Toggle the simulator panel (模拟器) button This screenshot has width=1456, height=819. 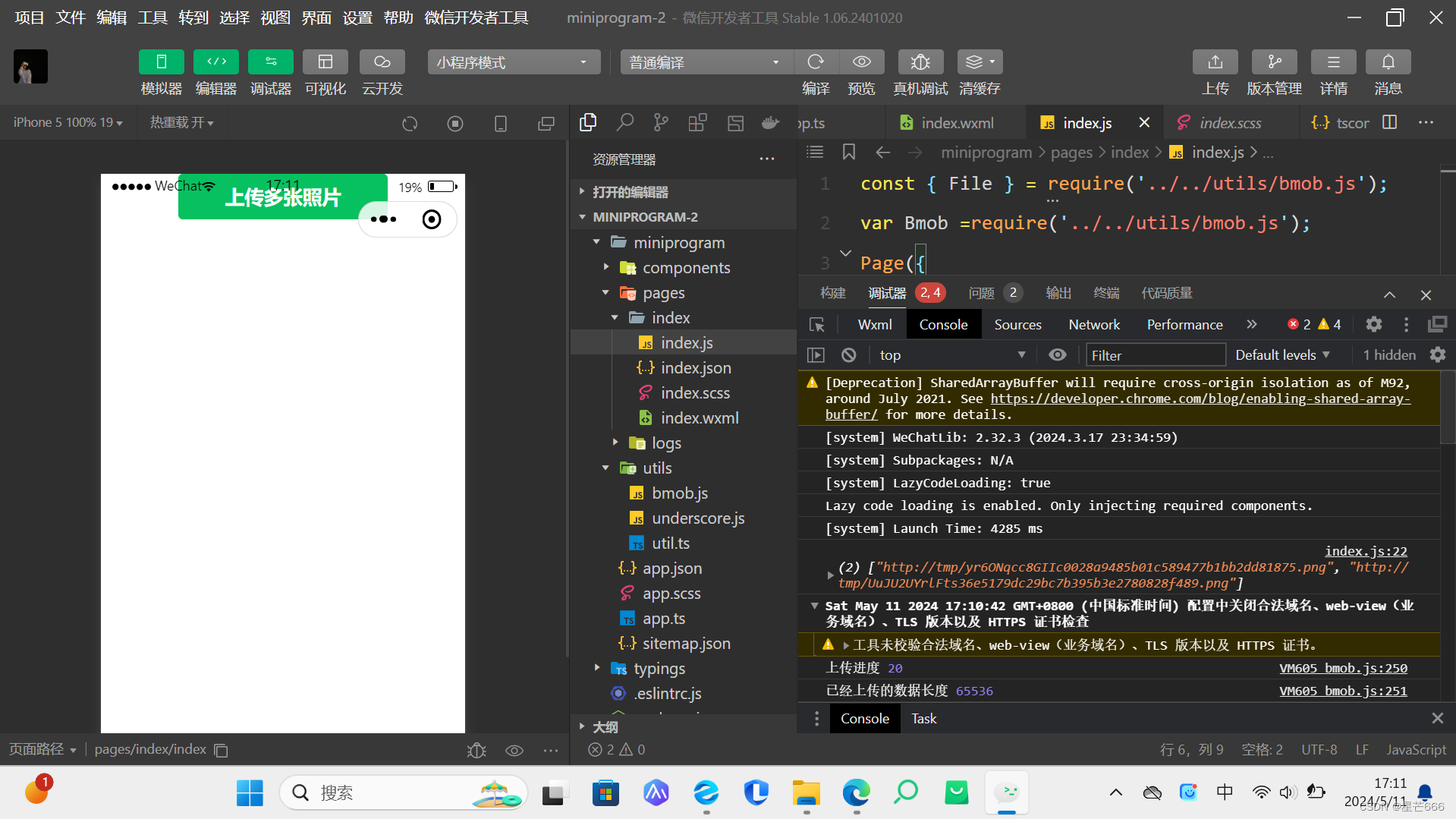tap(161, 62)
